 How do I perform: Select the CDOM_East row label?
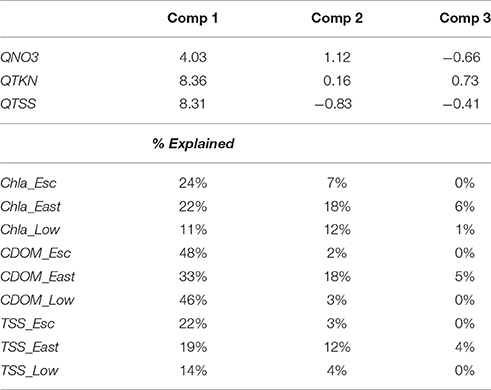tap(37, 277)
